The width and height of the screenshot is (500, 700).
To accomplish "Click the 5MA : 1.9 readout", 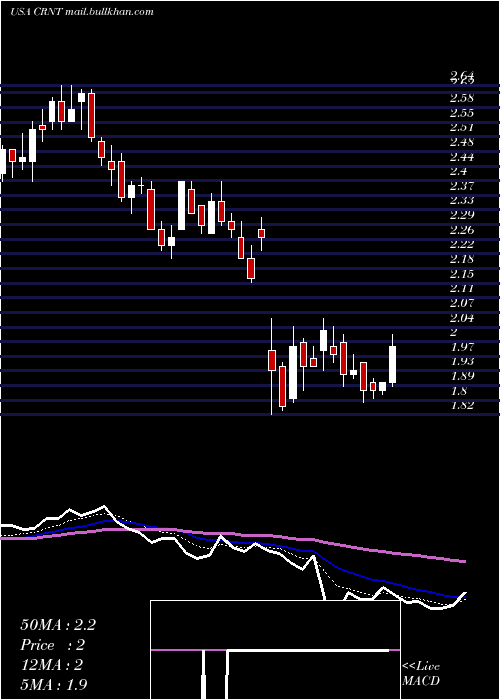I will click(x=54, y=684).
